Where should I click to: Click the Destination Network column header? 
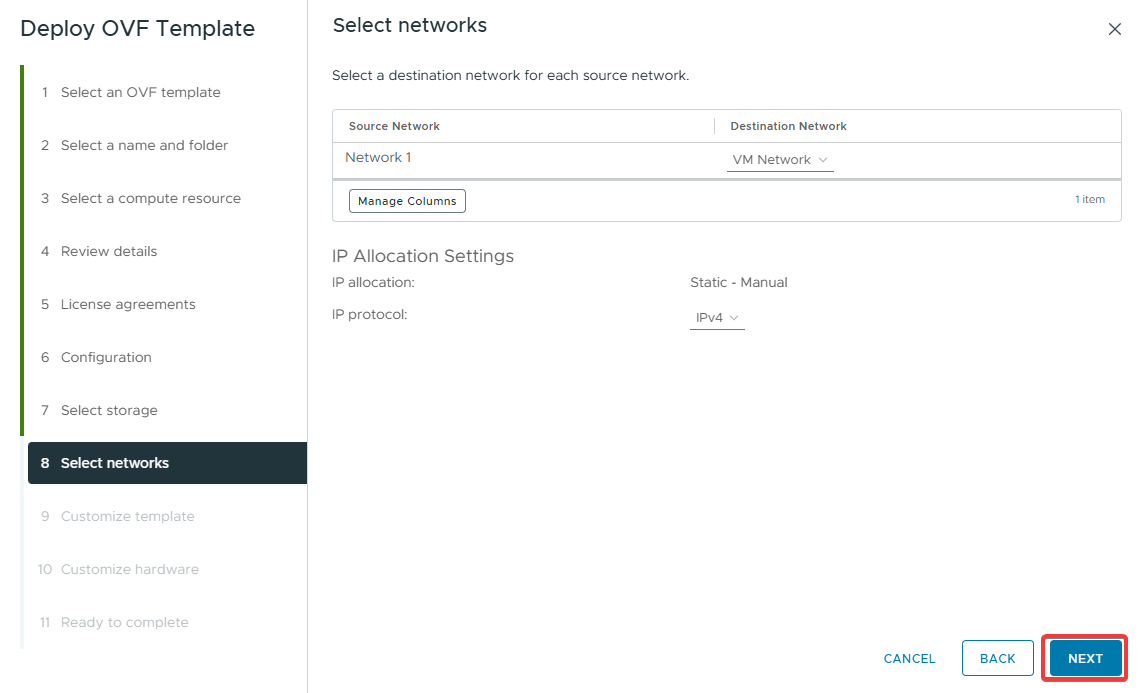click(x=788, y=126)
